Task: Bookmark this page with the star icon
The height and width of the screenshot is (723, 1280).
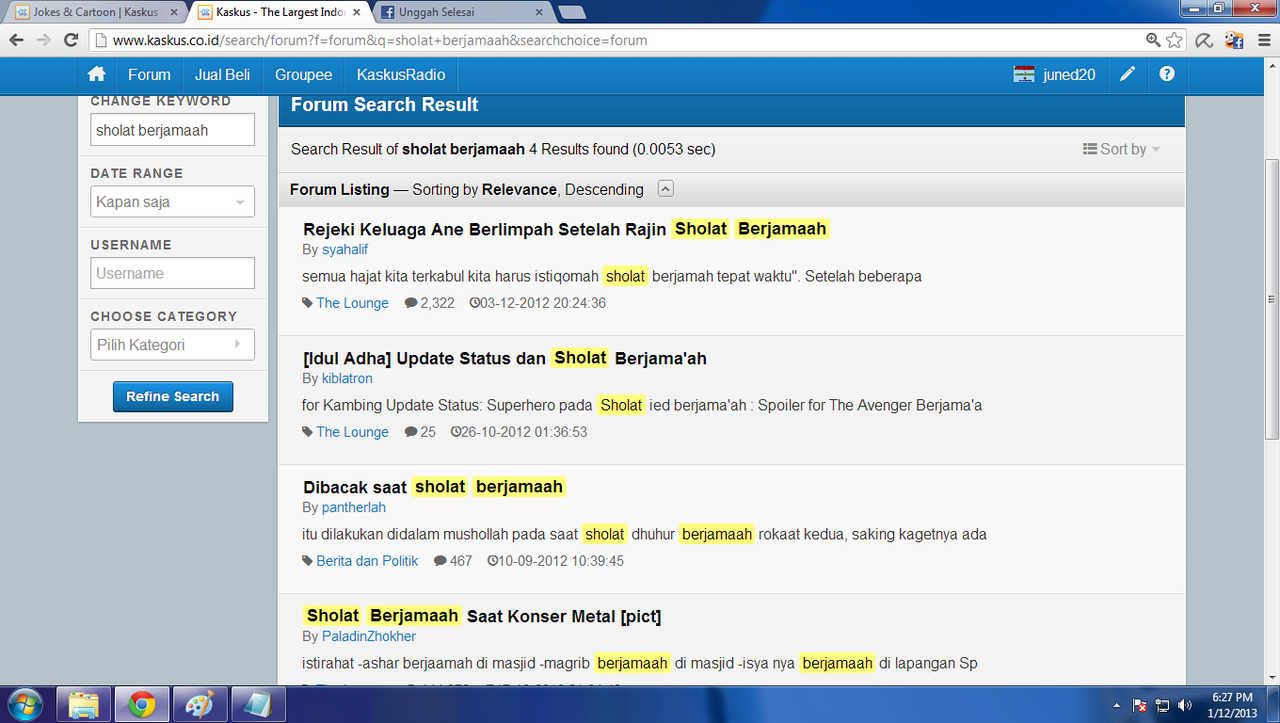Action: pyautogui.click(x=1174, y=40)
